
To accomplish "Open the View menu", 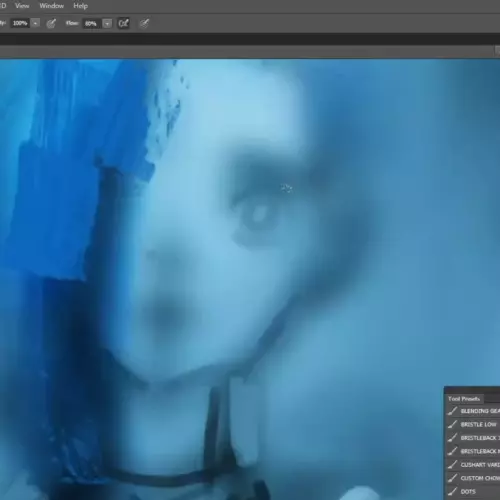I will coord(22,6).
